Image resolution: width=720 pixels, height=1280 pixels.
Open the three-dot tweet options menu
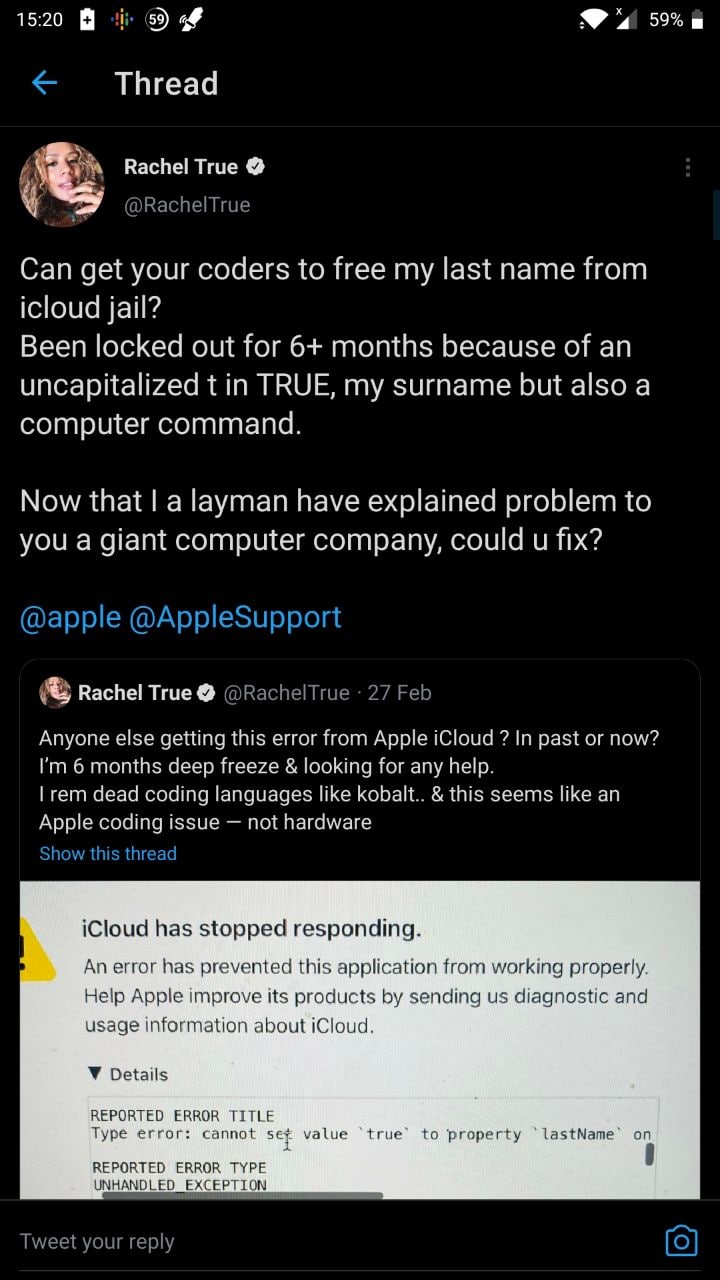(688, 168)
